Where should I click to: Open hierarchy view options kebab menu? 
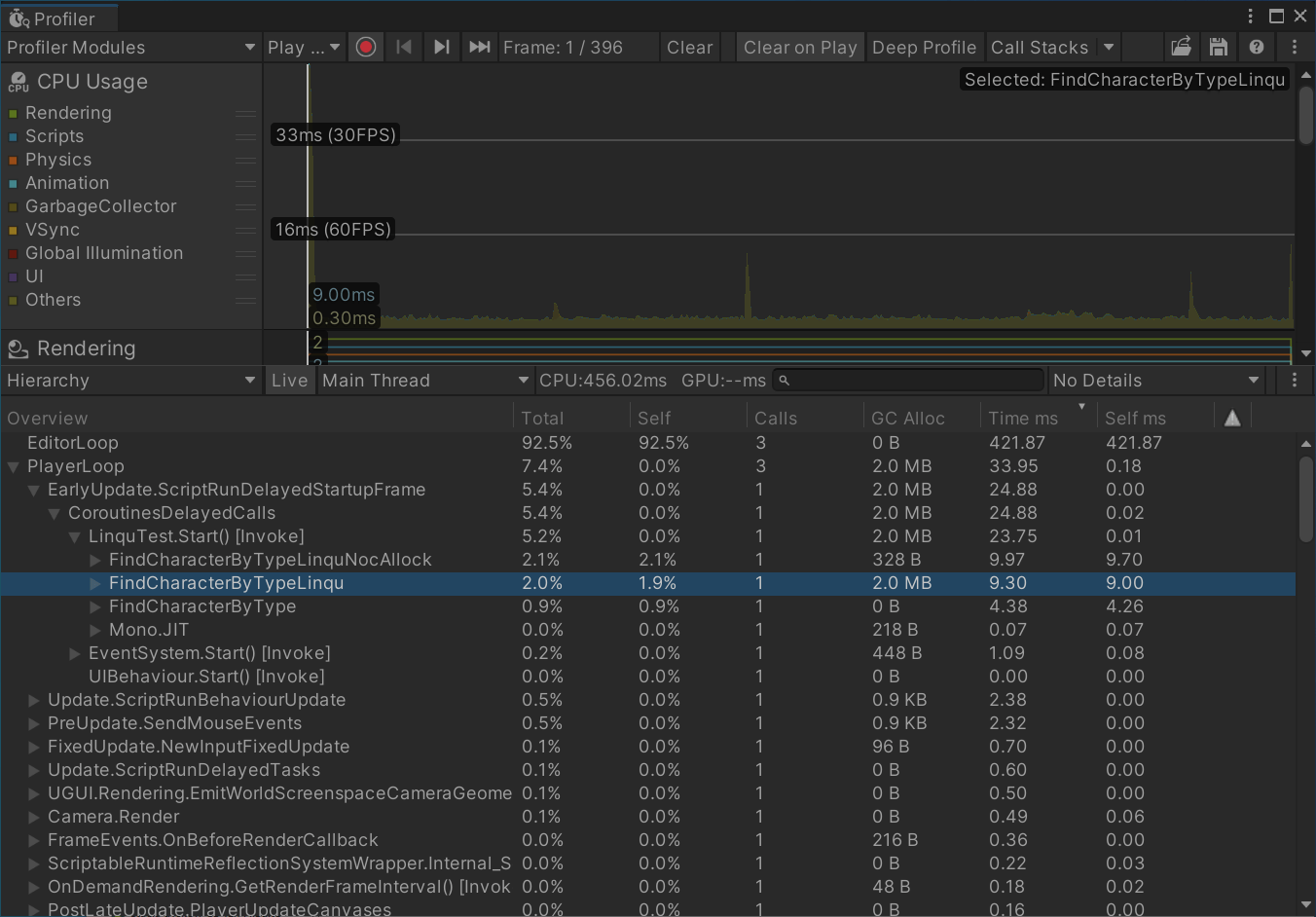coord(1294,381)
